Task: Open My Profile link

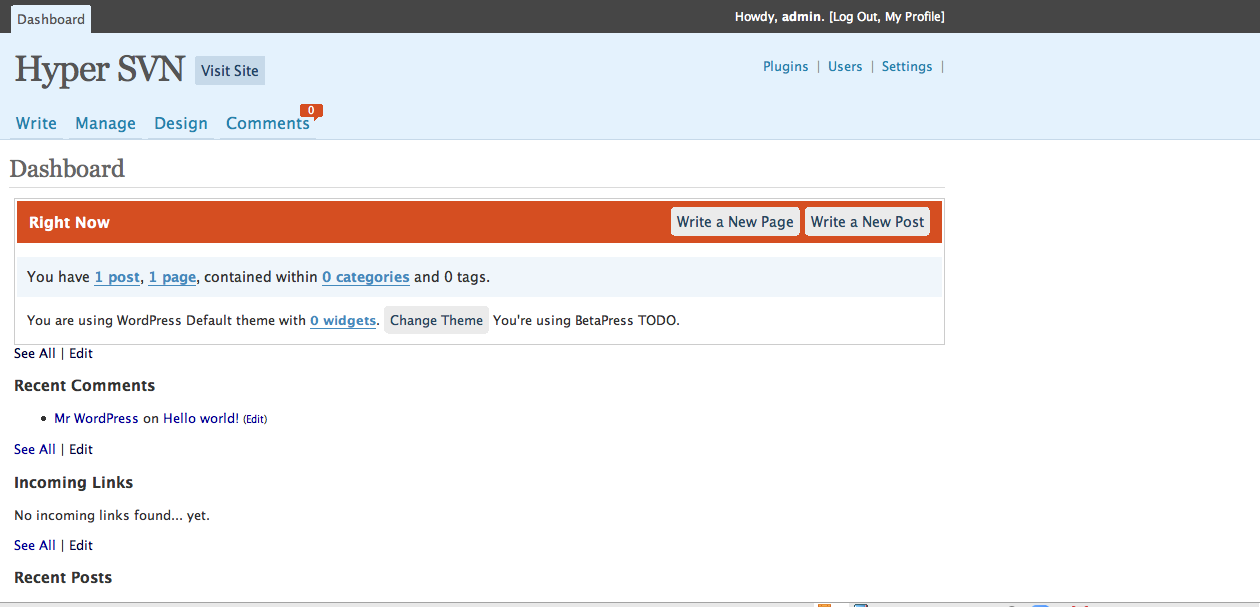Action: (x=912, y=17)
